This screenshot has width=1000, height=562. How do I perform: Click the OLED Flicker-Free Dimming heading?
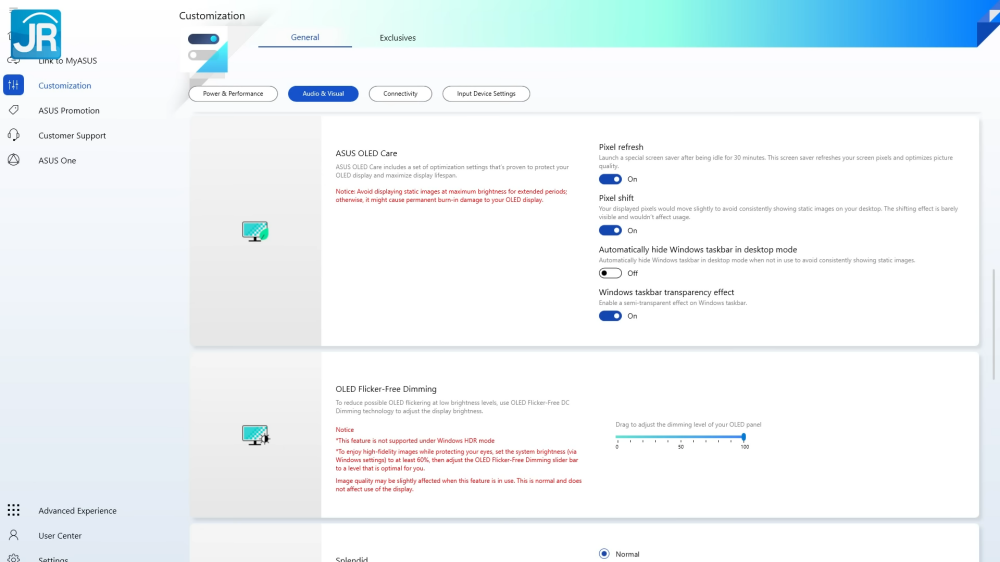coord(386,388)
